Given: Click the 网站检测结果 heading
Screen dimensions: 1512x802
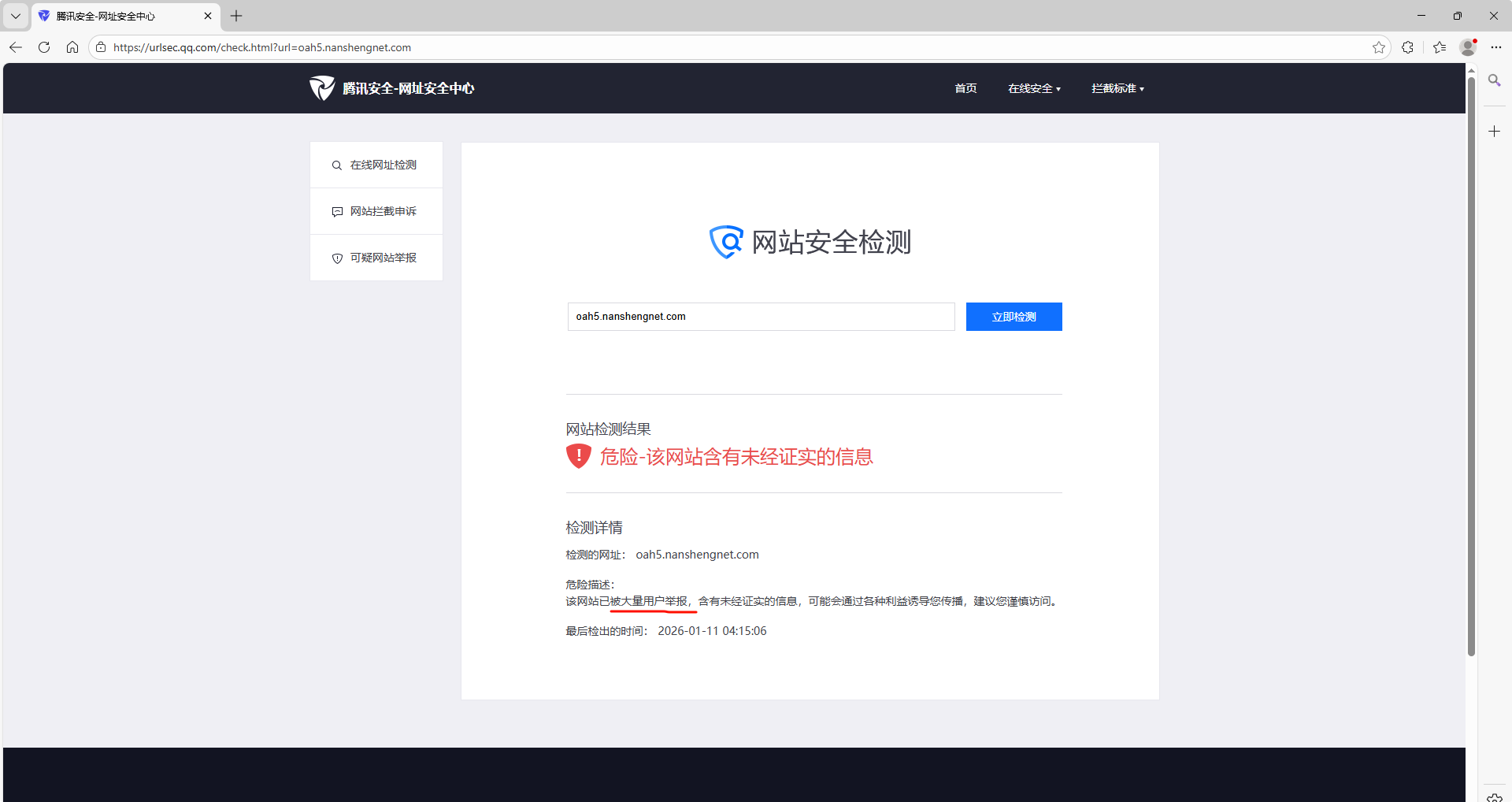Looking at the screenshot, I should [608, 429].
